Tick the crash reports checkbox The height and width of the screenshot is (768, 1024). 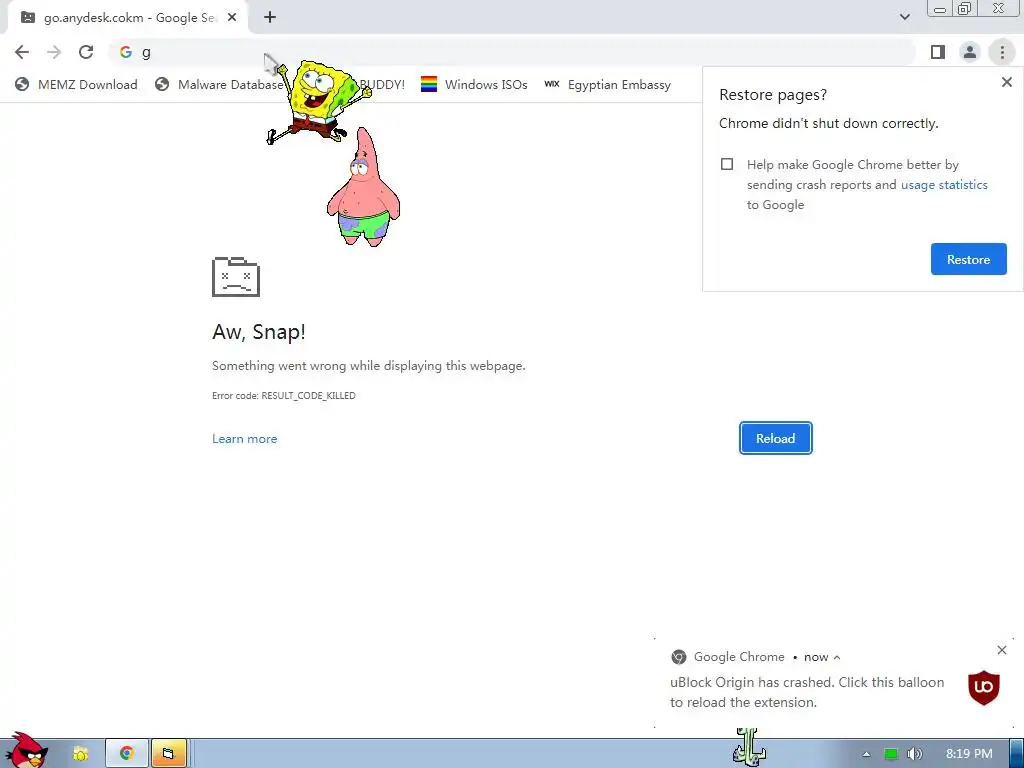(727, 164)
